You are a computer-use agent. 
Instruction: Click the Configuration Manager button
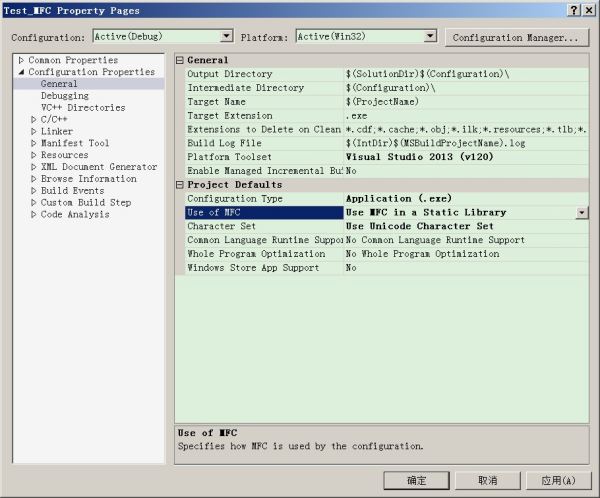click(515, 37)
